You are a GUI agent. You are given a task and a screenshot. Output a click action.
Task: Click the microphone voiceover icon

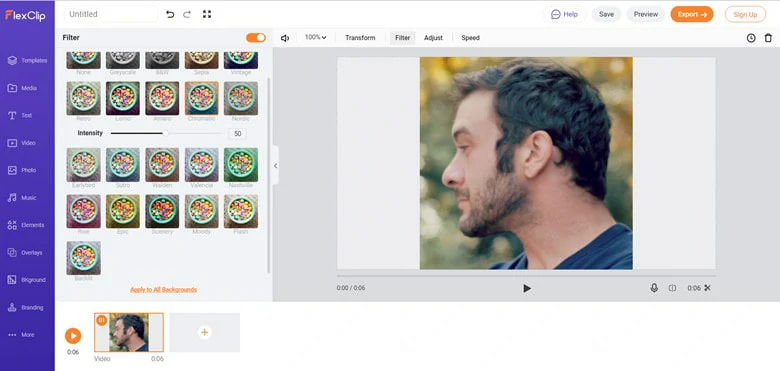coord(654,288)
